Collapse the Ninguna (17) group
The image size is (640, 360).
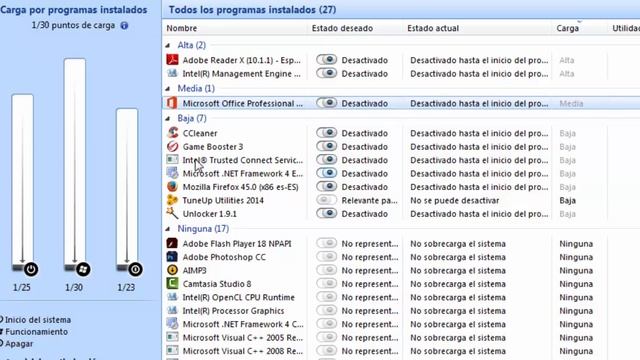[x=168, y=229]
